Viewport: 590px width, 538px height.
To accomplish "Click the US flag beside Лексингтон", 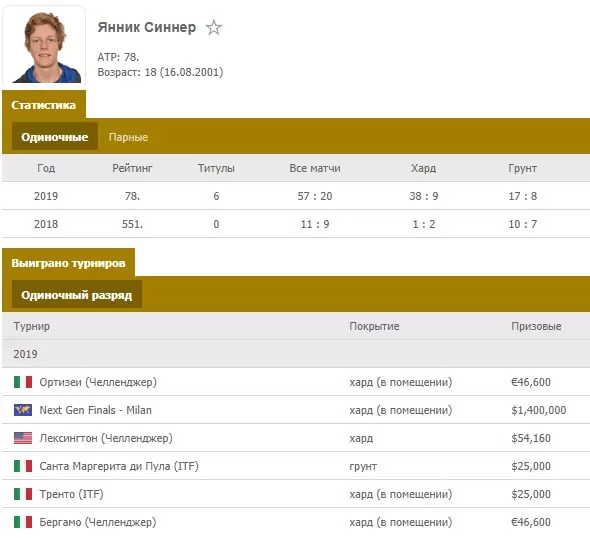I will point(23,438).
